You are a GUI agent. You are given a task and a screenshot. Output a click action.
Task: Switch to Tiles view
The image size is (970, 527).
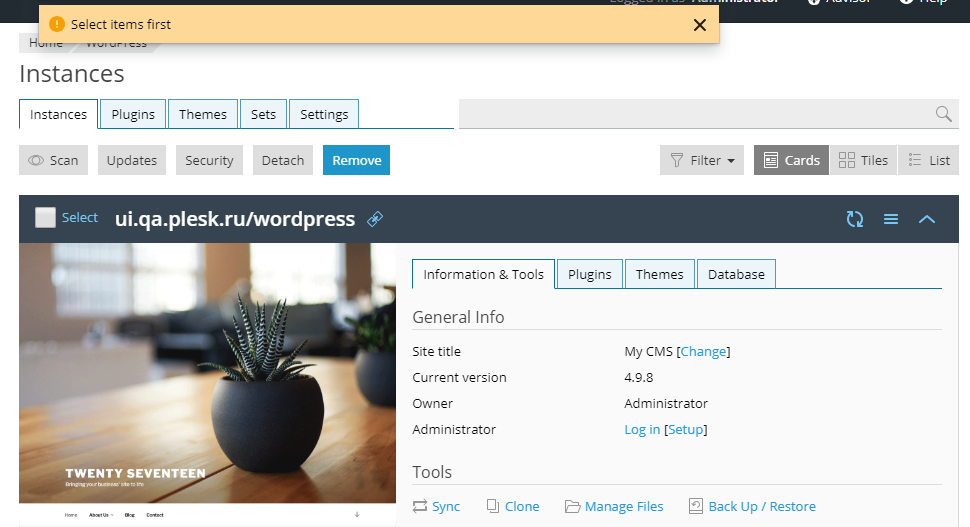[863, 160]
